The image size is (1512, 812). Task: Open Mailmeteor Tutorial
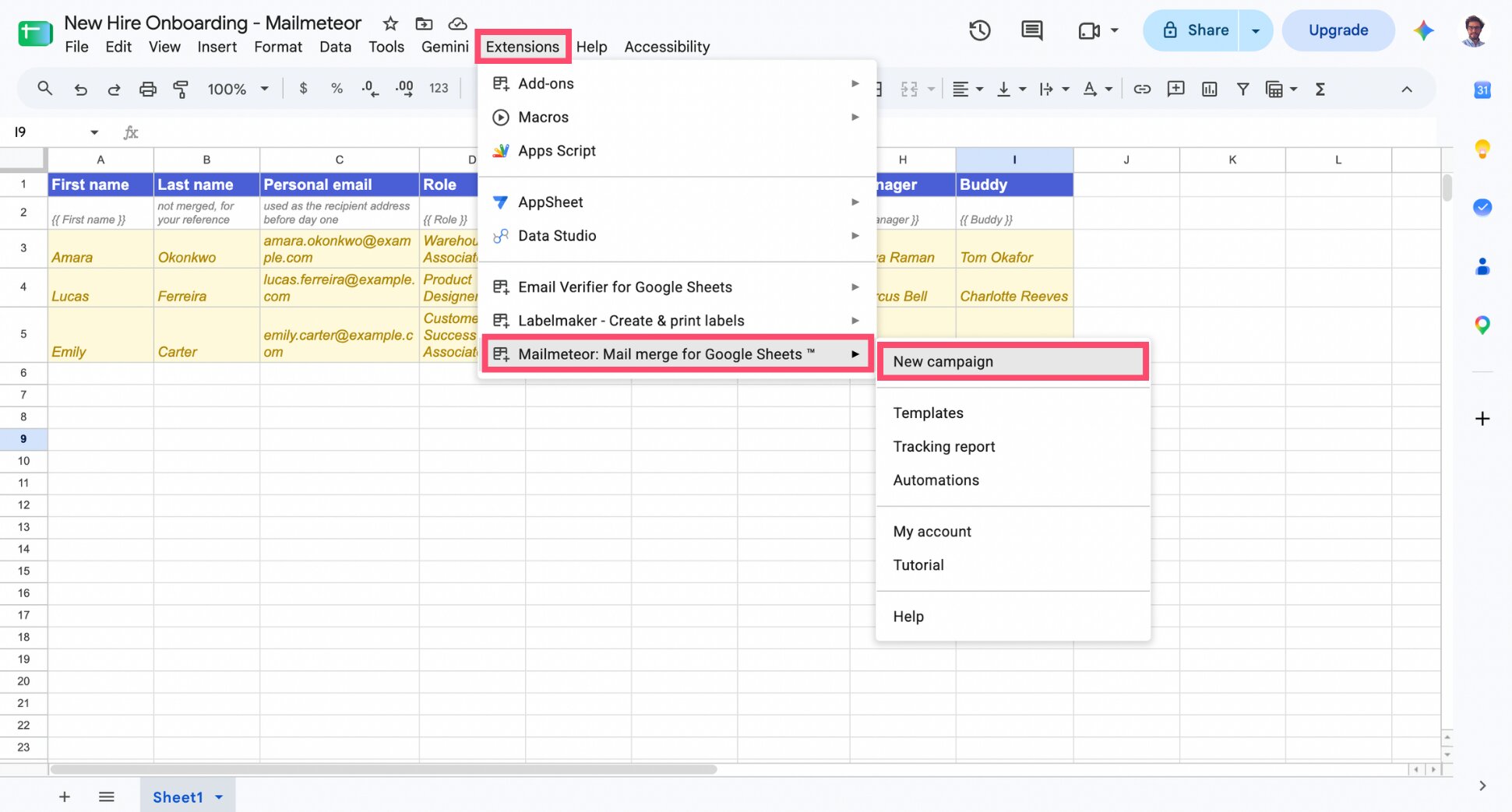click(1013, 564)
